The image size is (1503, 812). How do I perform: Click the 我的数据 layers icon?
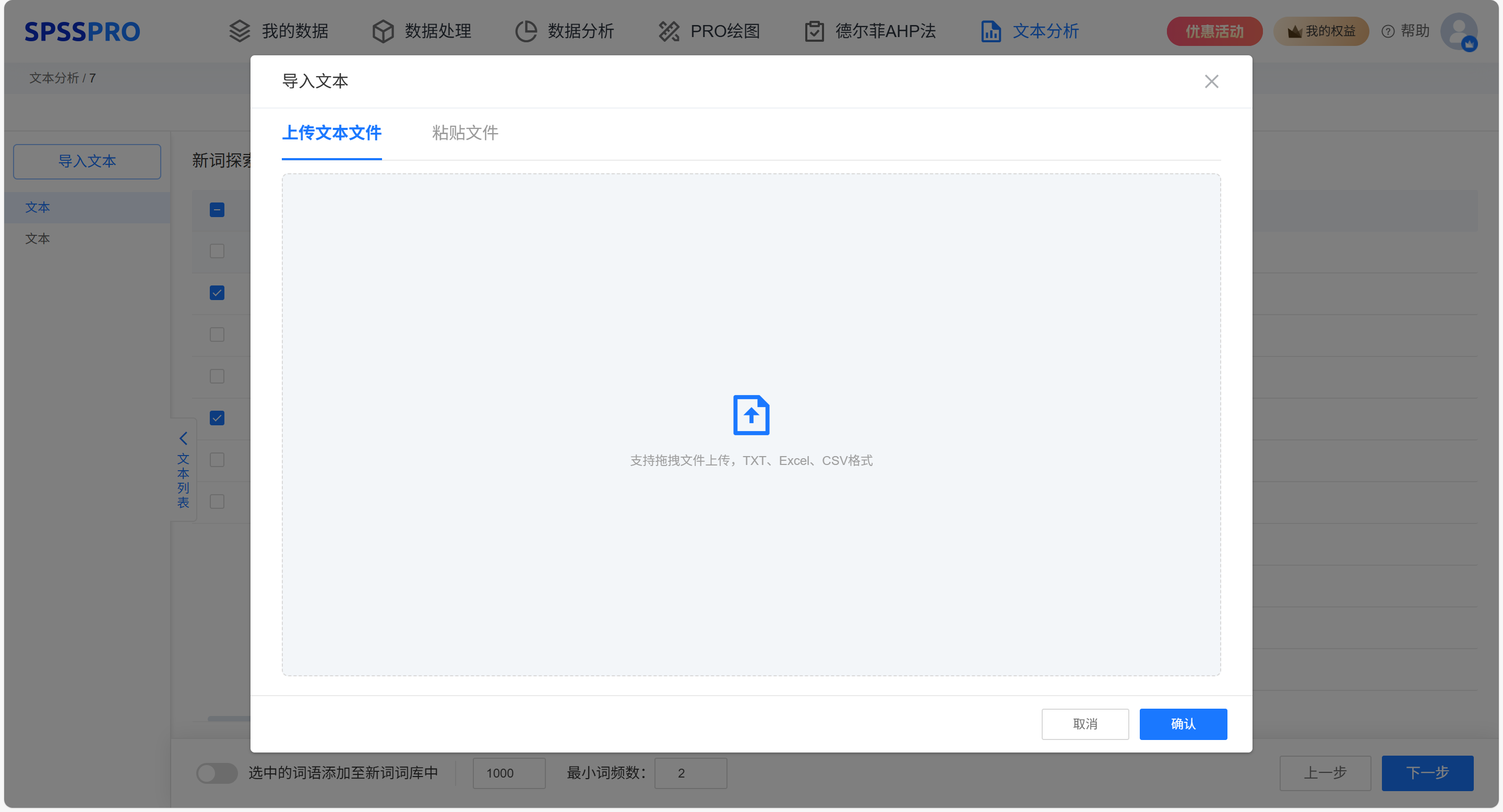[x=239, y=31]
